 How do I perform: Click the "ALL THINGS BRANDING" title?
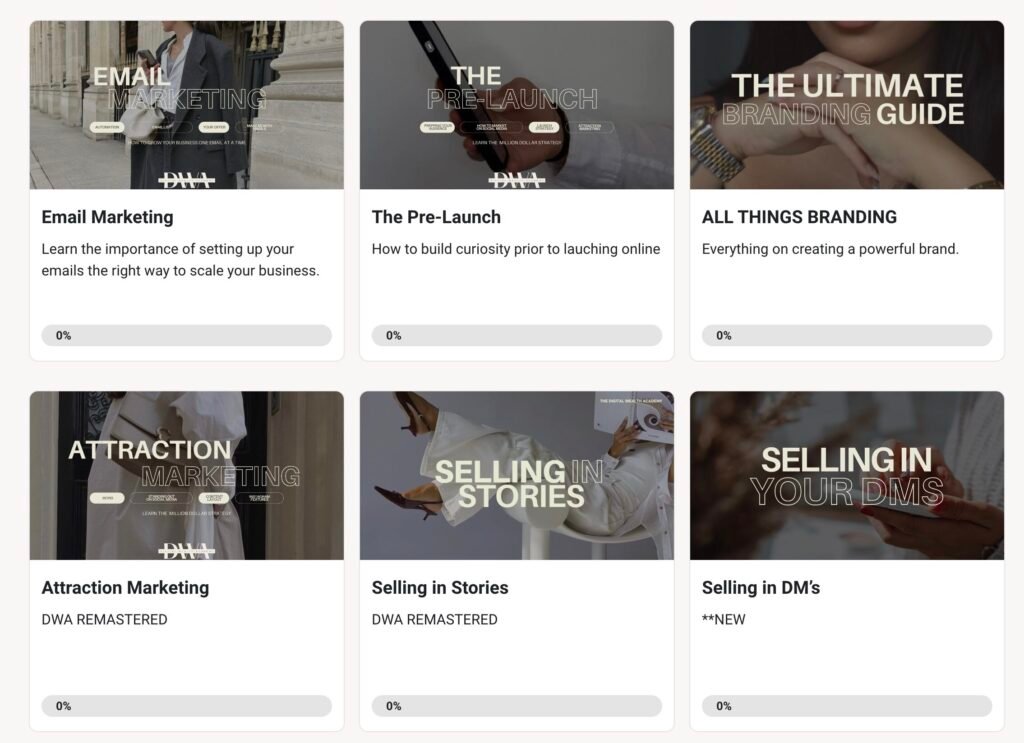point(799,217)
